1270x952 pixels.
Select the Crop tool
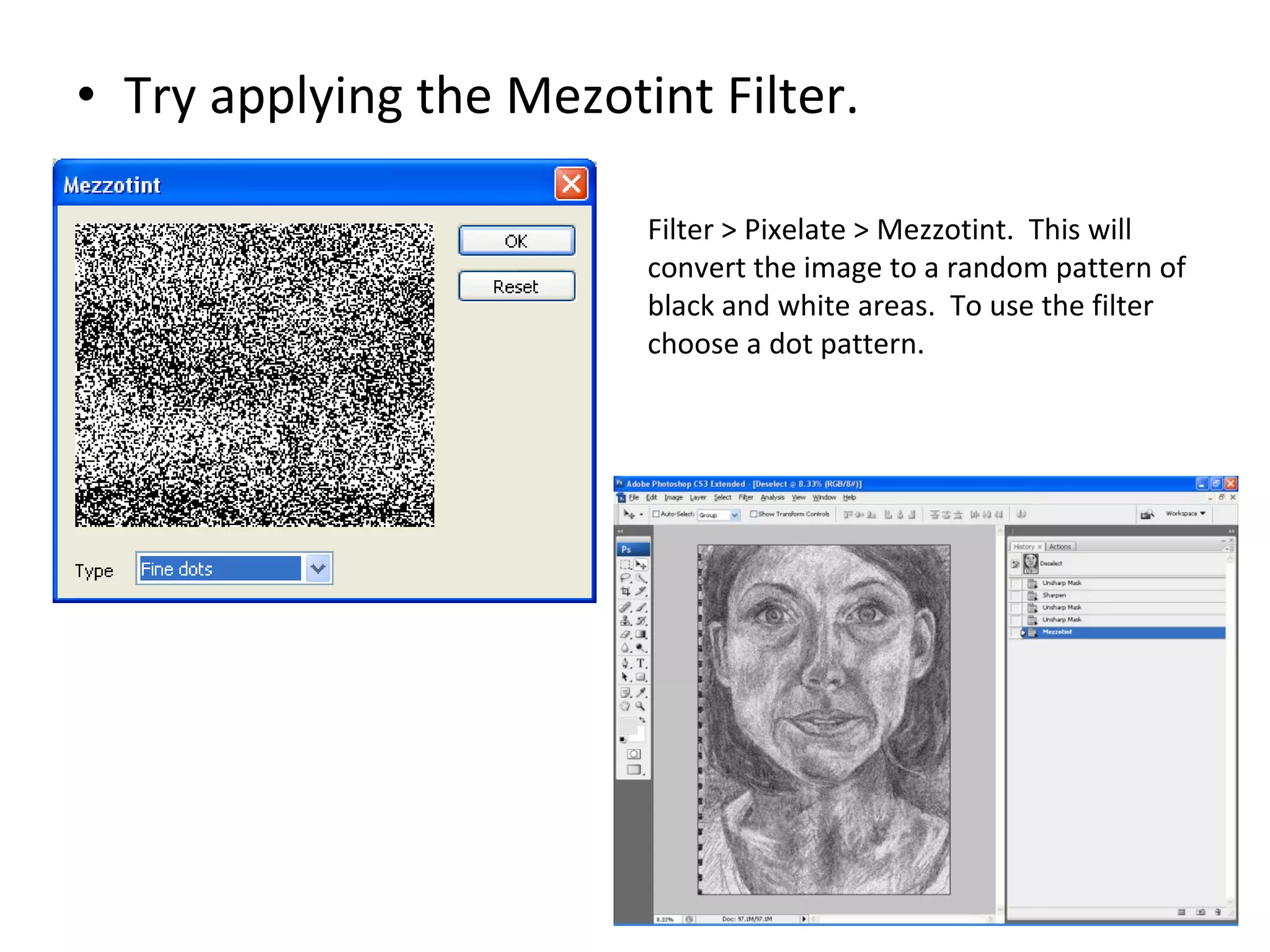625,591
